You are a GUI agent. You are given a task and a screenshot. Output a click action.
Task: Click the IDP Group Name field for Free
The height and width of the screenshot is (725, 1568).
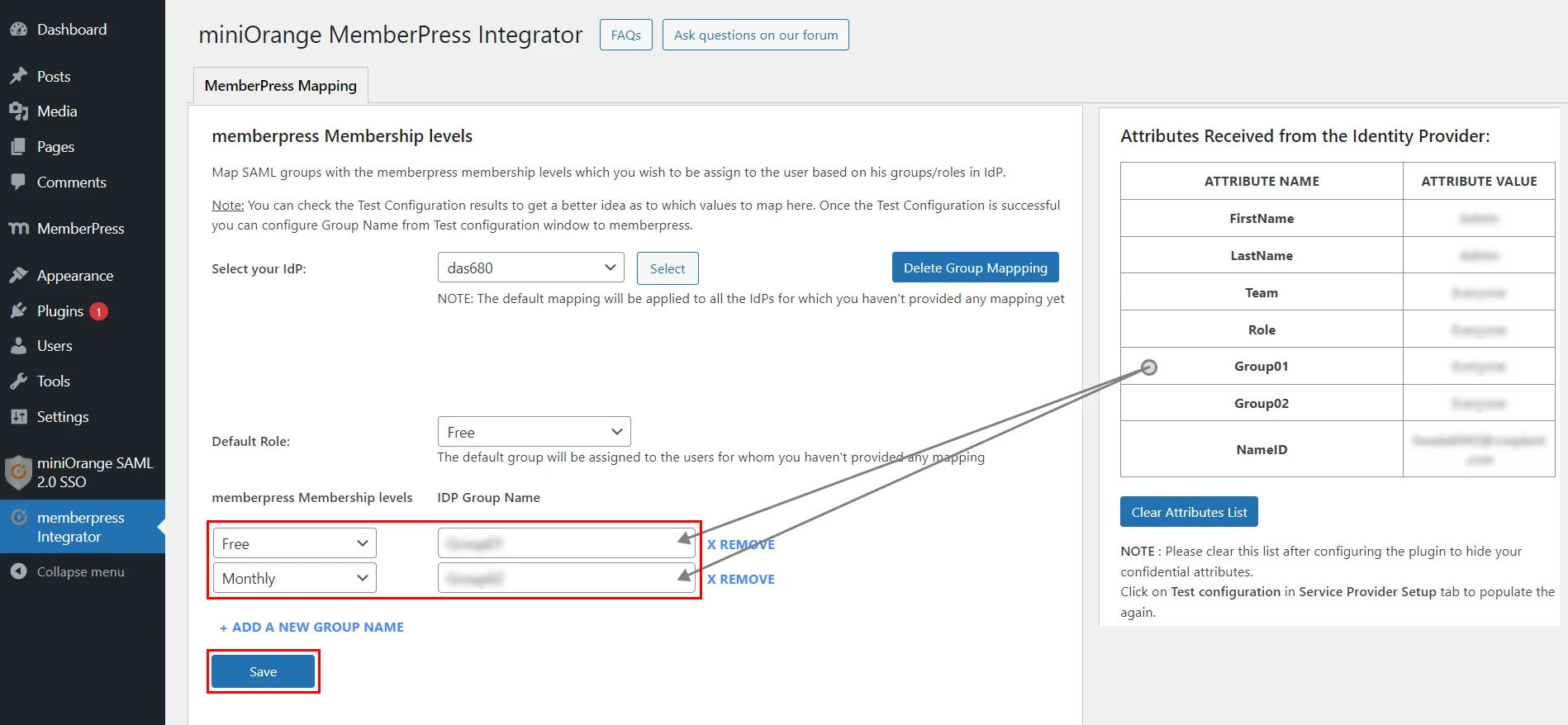coord(566,543)
